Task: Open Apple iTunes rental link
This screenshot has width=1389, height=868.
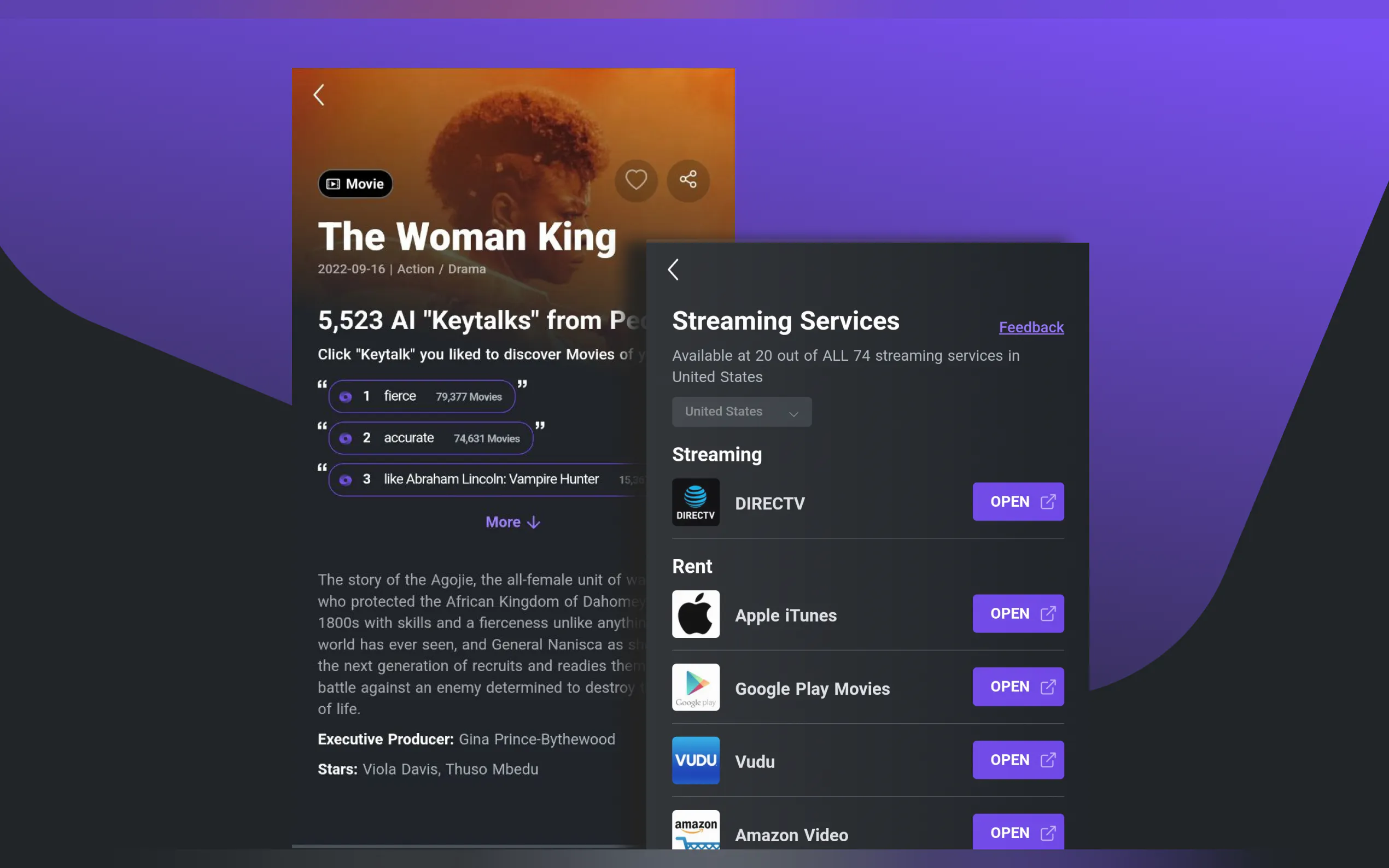Action: pos(1018,614)
